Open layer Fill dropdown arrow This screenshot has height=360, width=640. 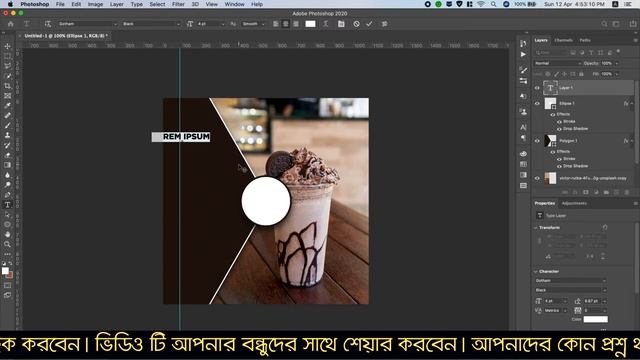(617, 74)
